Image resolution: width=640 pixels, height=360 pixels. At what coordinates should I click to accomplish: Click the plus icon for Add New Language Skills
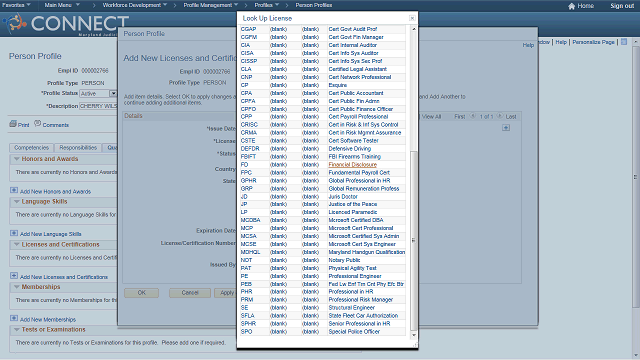[x=14, y=233]
